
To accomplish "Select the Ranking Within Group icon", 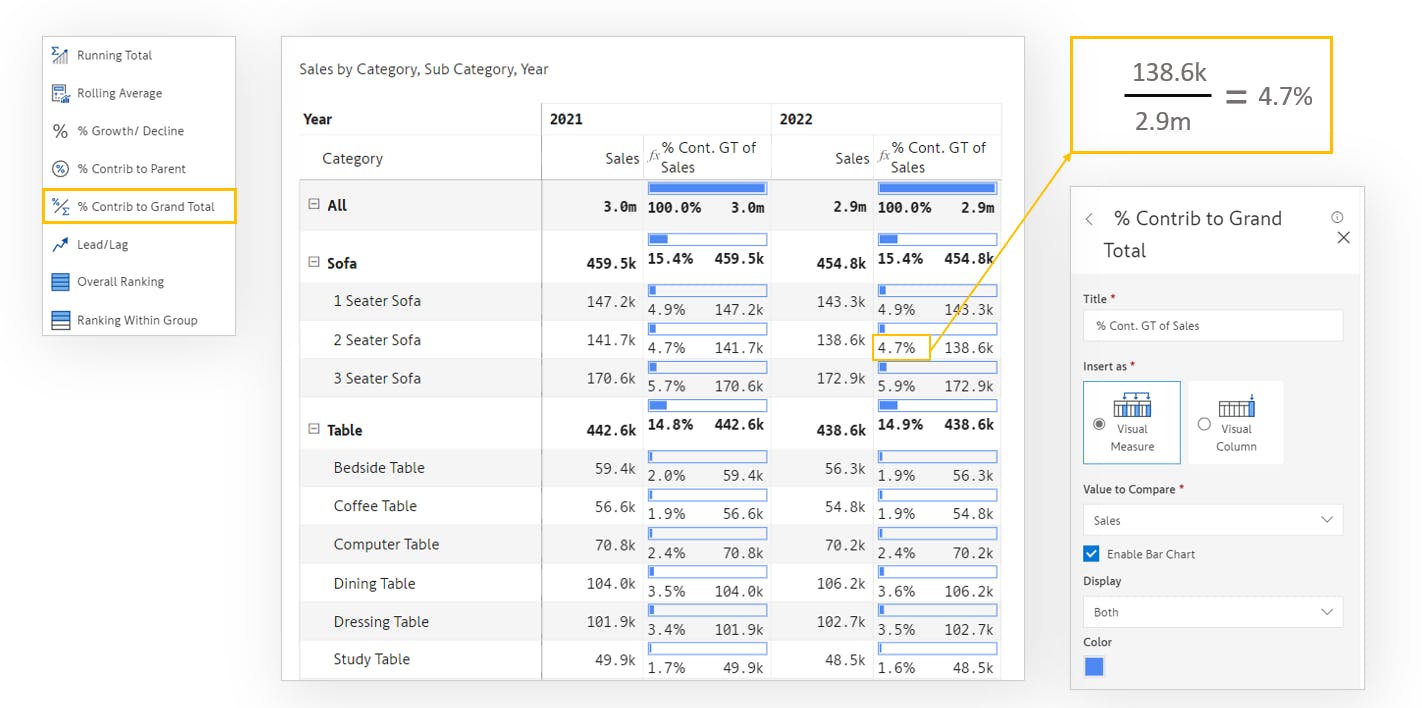I will tap(60, 320).
